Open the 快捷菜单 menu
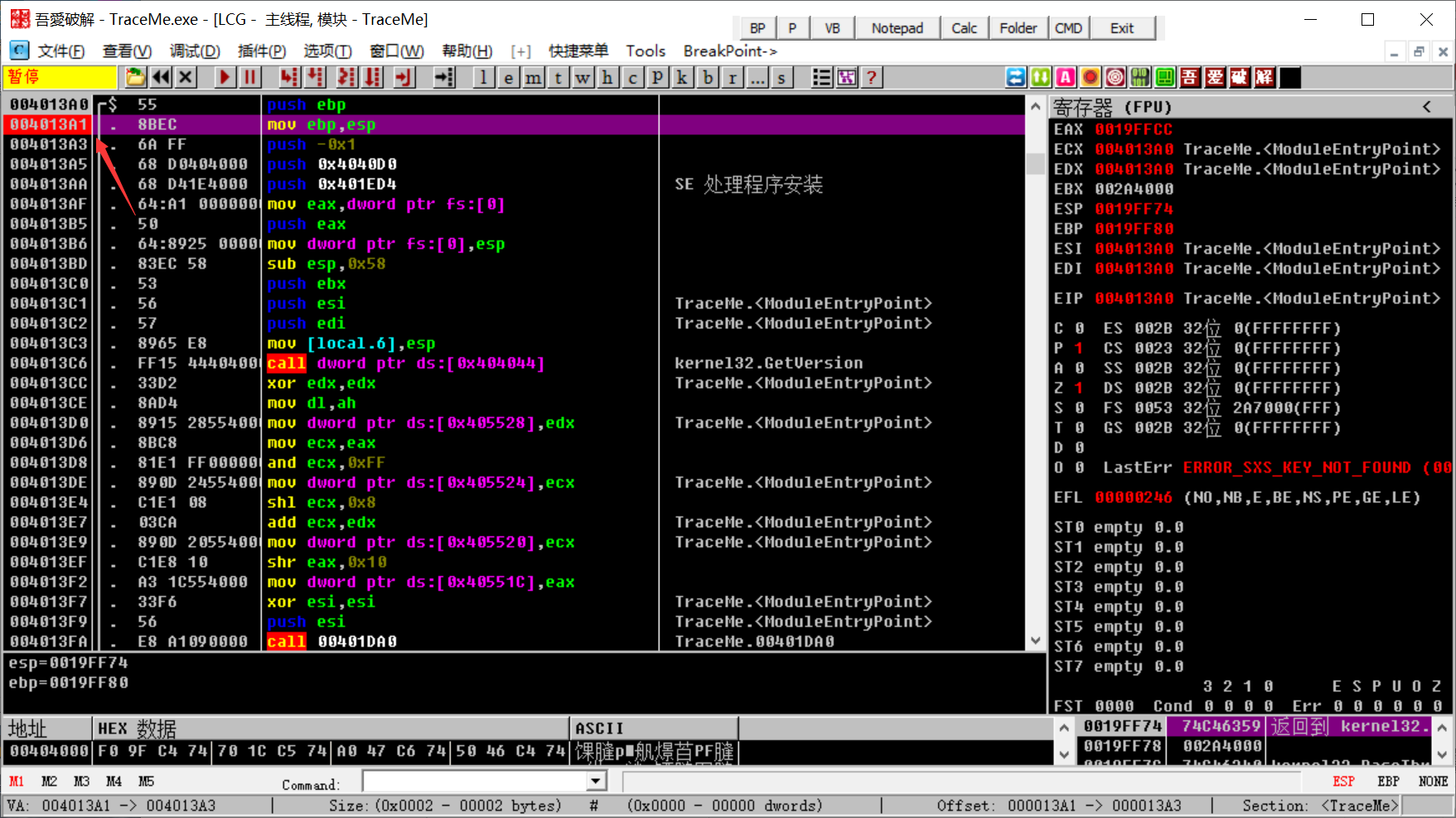The image size is (1456, 818). coord(578,51)
